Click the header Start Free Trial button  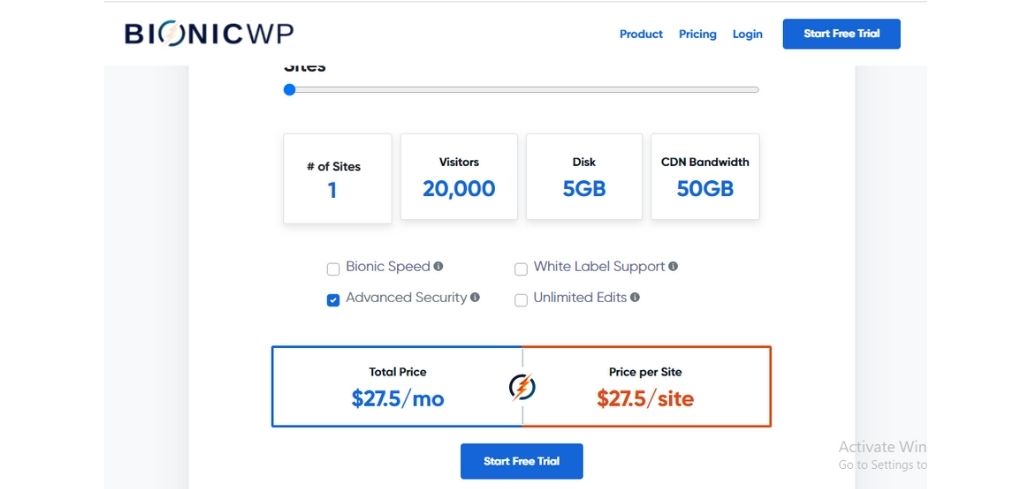[x=841, y=34]
